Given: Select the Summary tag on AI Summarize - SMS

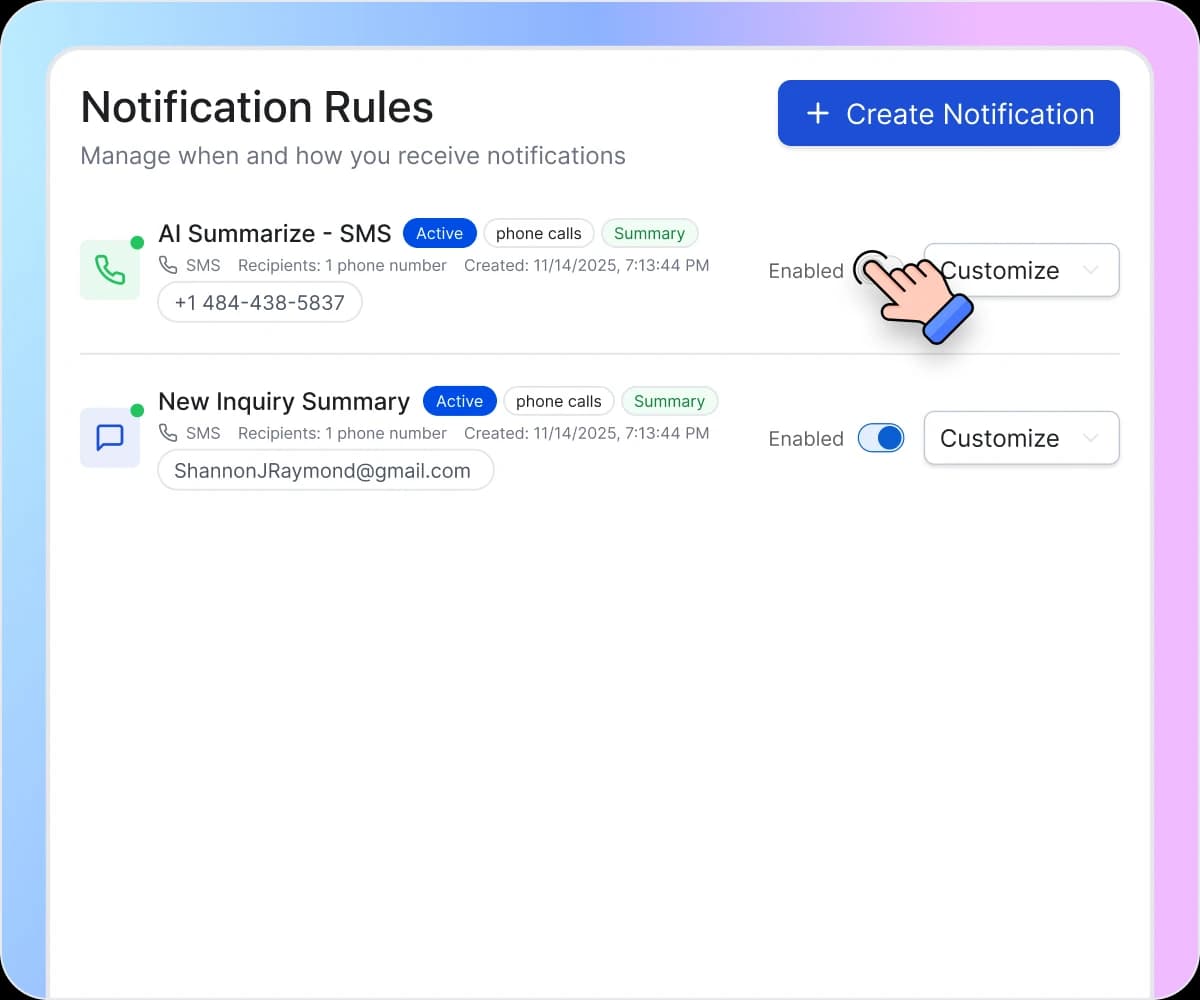Looking at the screenshot, I should [x=650, y=233].
